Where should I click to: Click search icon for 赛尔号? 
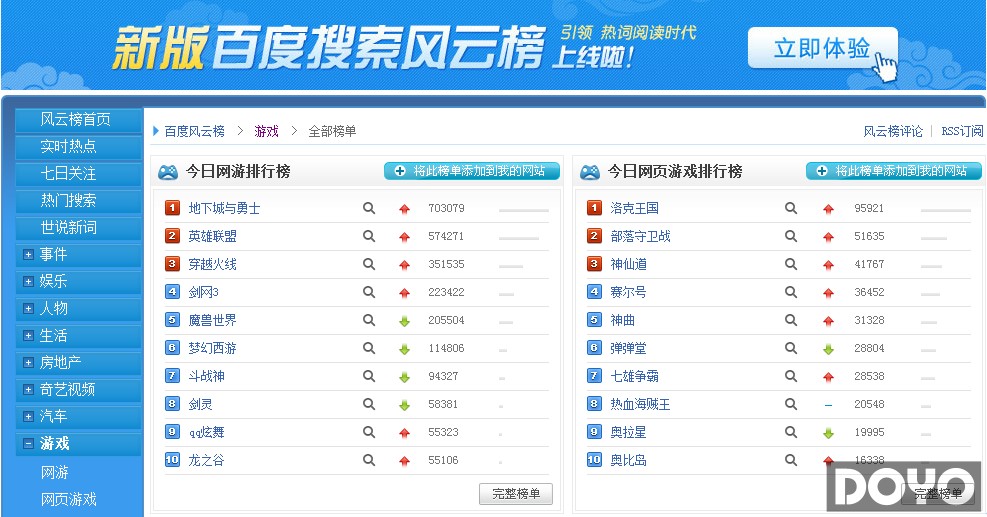click(791, 292)
